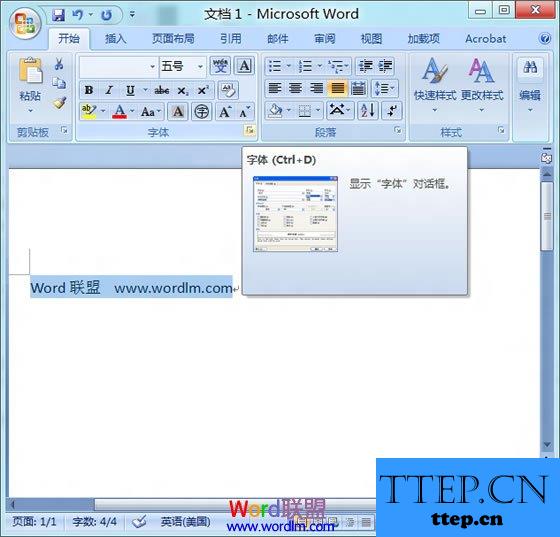Toggle superscript formatting
This screenshot has width=560, height=537.
pyautogui.click(x=203, y=90)
